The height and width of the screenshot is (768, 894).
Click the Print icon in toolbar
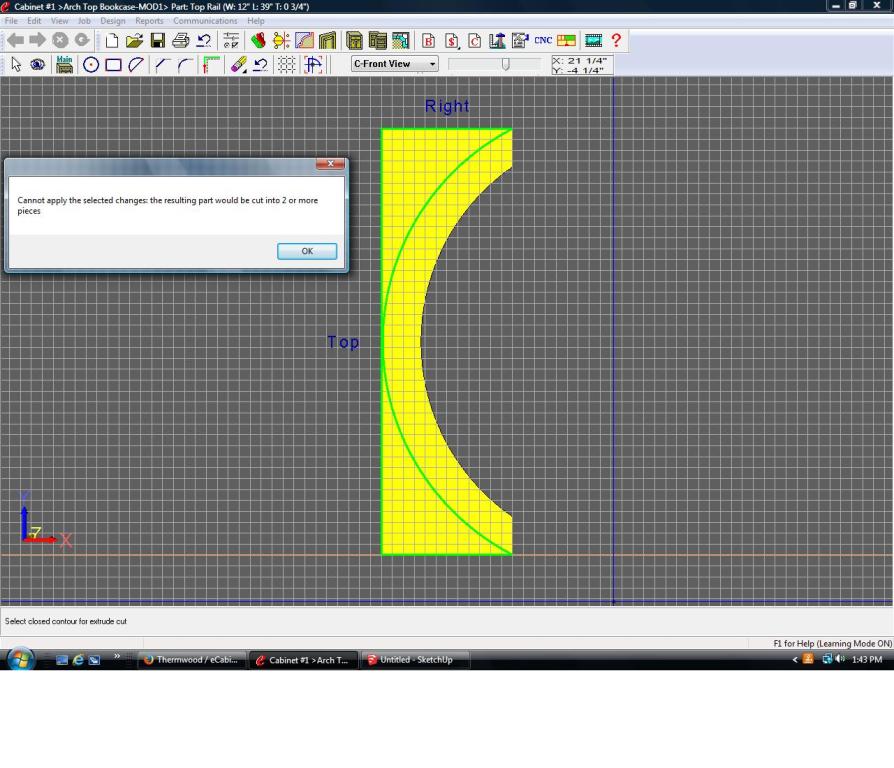point(180,41)
